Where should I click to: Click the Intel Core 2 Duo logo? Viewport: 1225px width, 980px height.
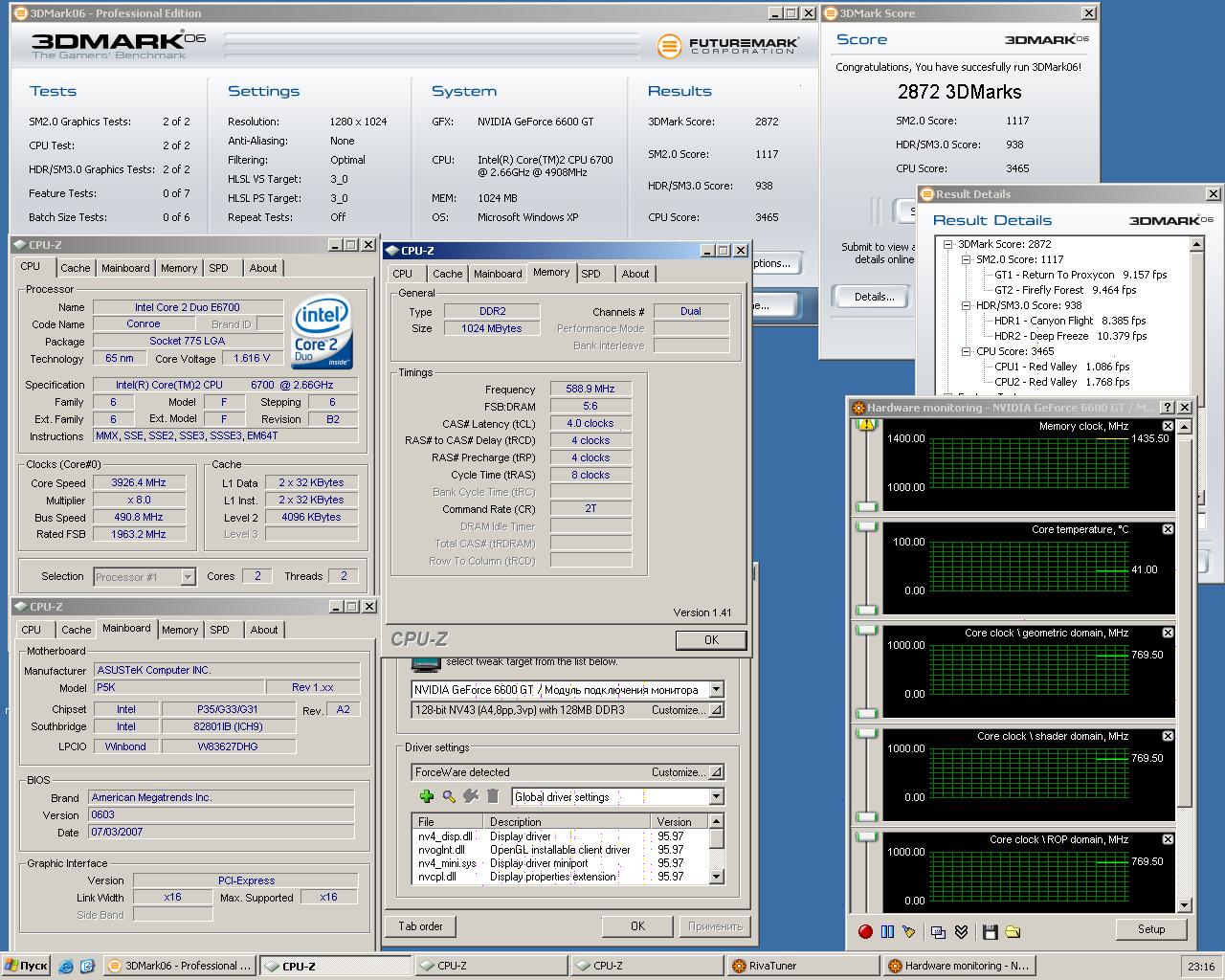pyautogui.click(x=323, y=332)
